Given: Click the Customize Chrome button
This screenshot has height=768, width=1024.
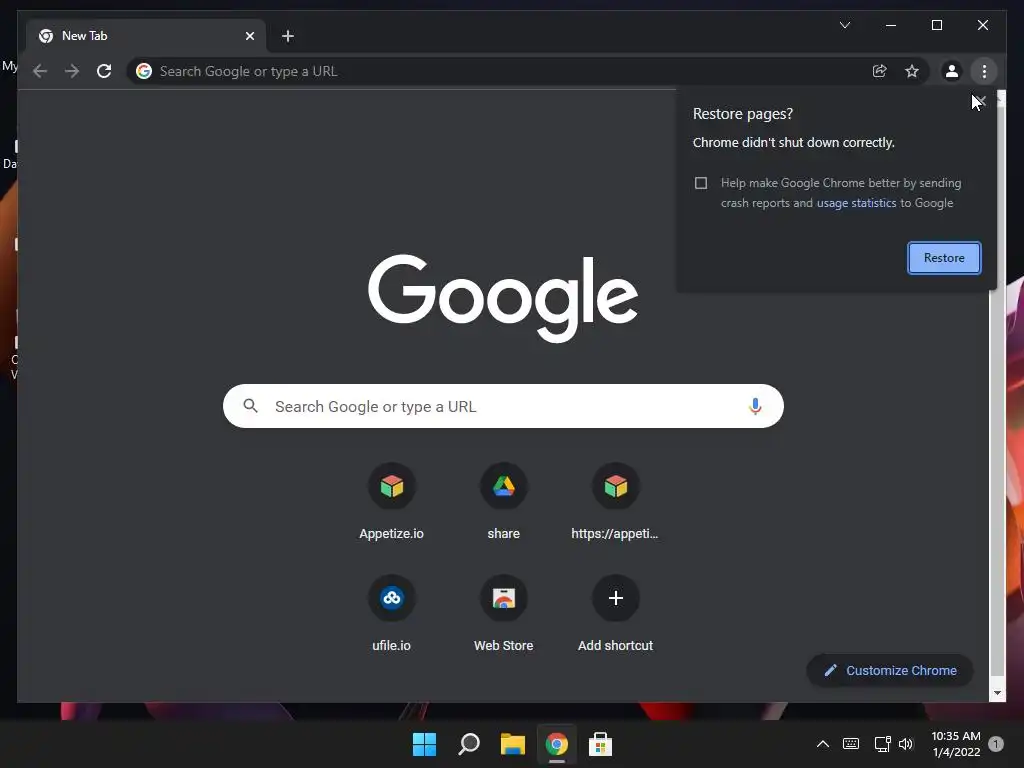Looking at the screenshot, I should pos(889,670).
